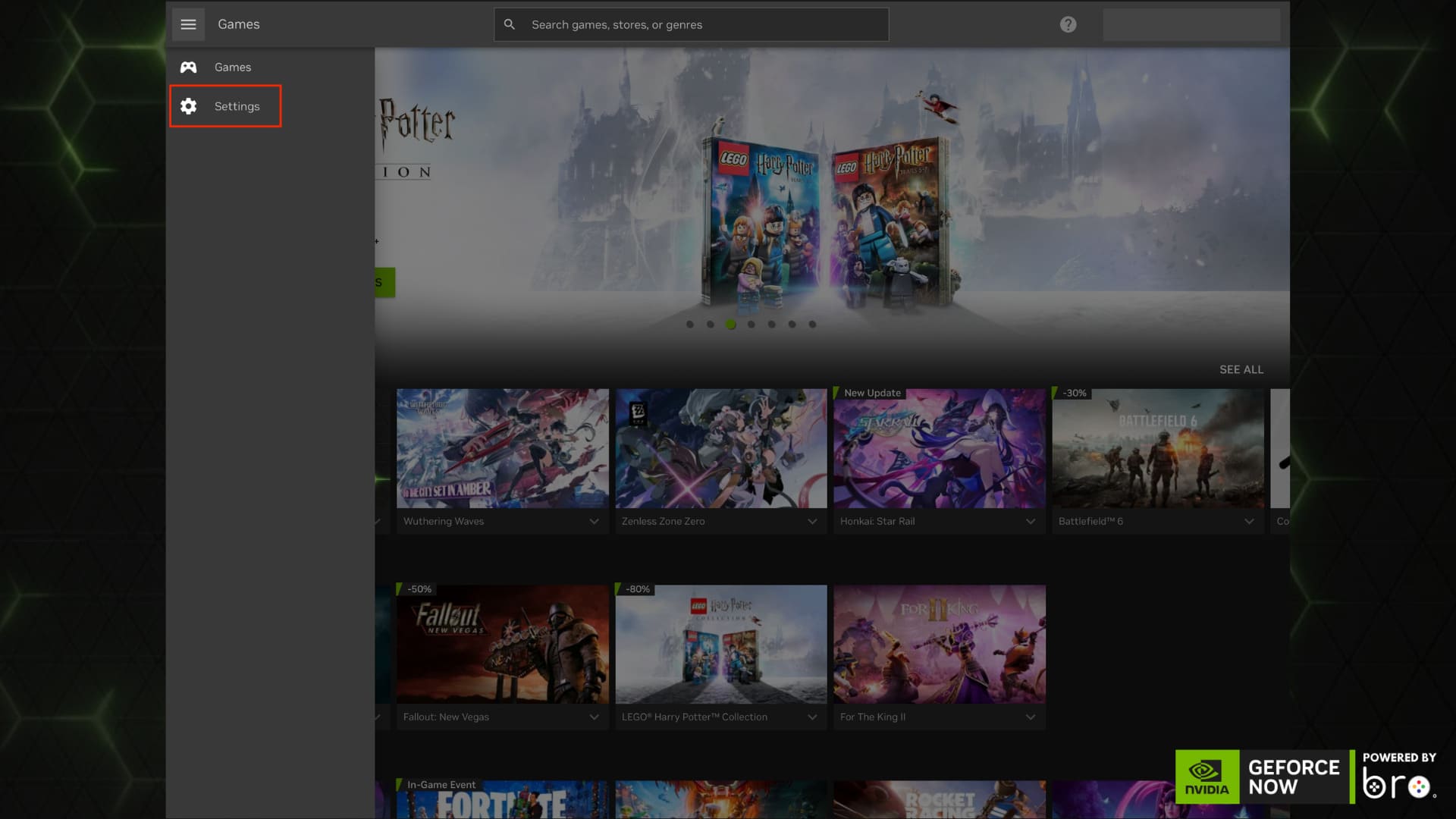
Task: Click the -80% badge on LEGO Harry Potter
Action: (635, 589)
